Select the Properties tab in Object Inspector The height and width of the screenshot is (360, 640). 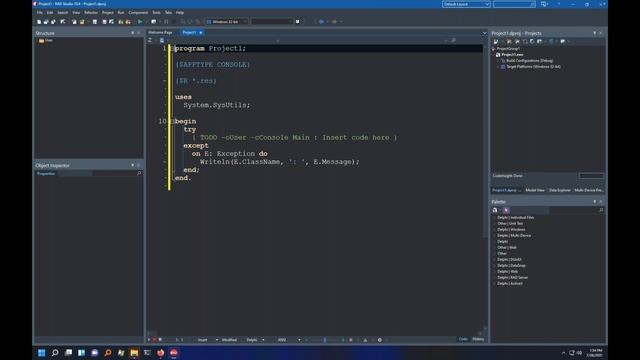(x=46, y=173)
